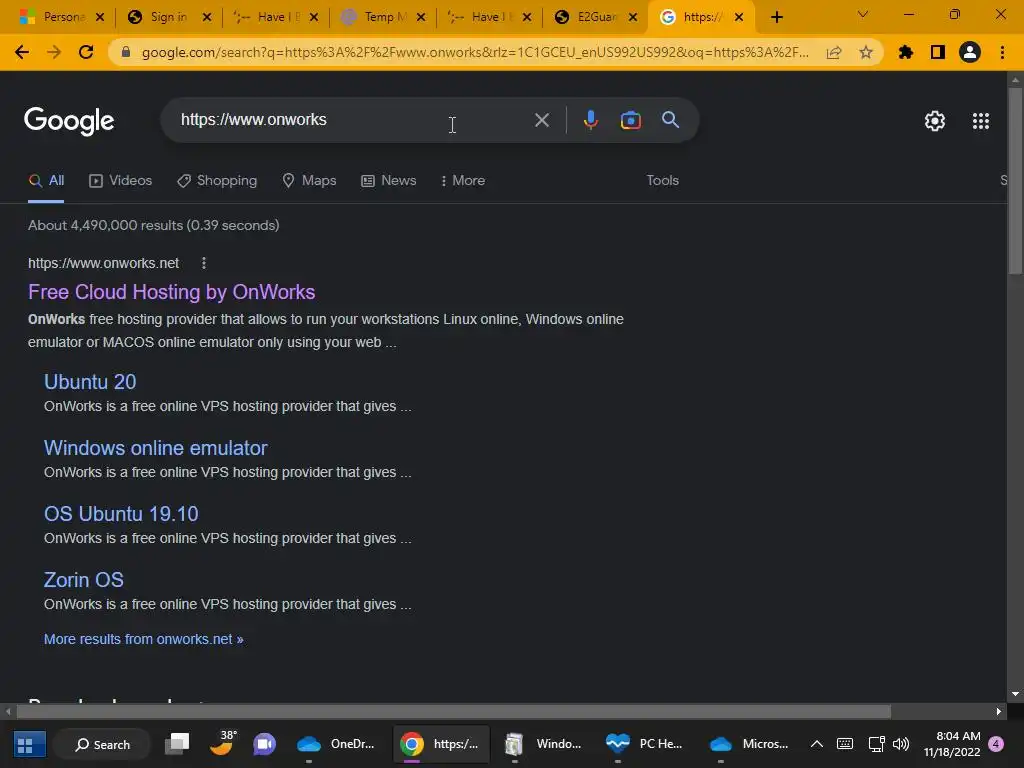
Task: Go to Google homepage via logo
Action: click(69, 121)
